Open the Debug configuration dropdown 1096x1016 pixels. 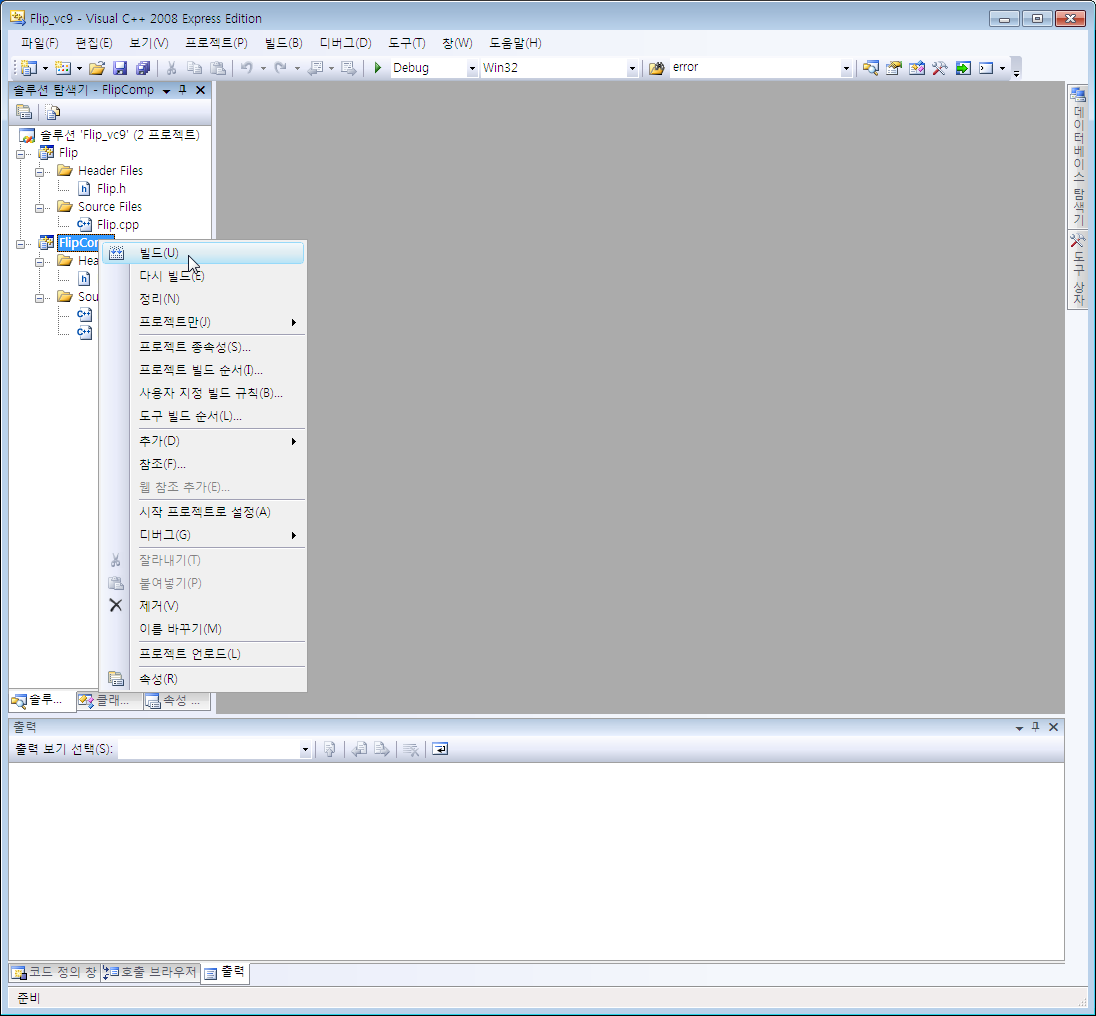pyautogui.click(x=472, y=68)
